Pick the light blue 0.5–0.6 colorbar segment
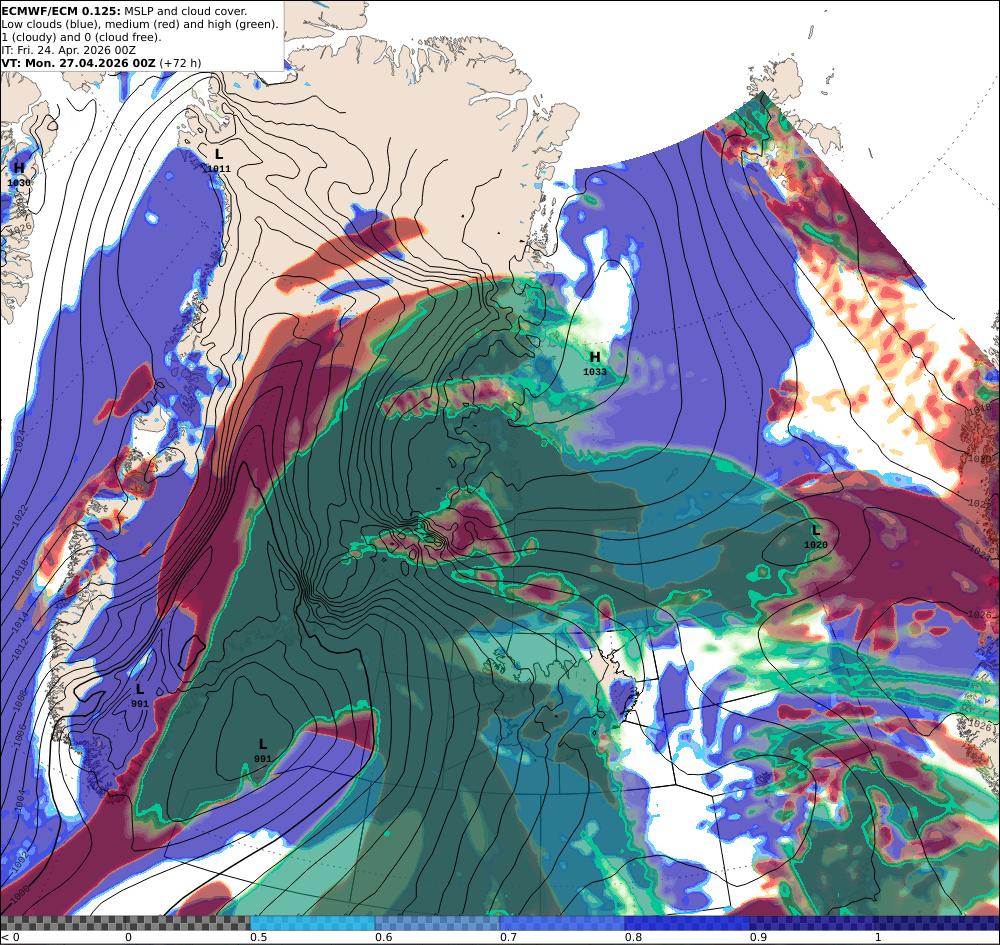1000x945 pixels. click(312, 923)
